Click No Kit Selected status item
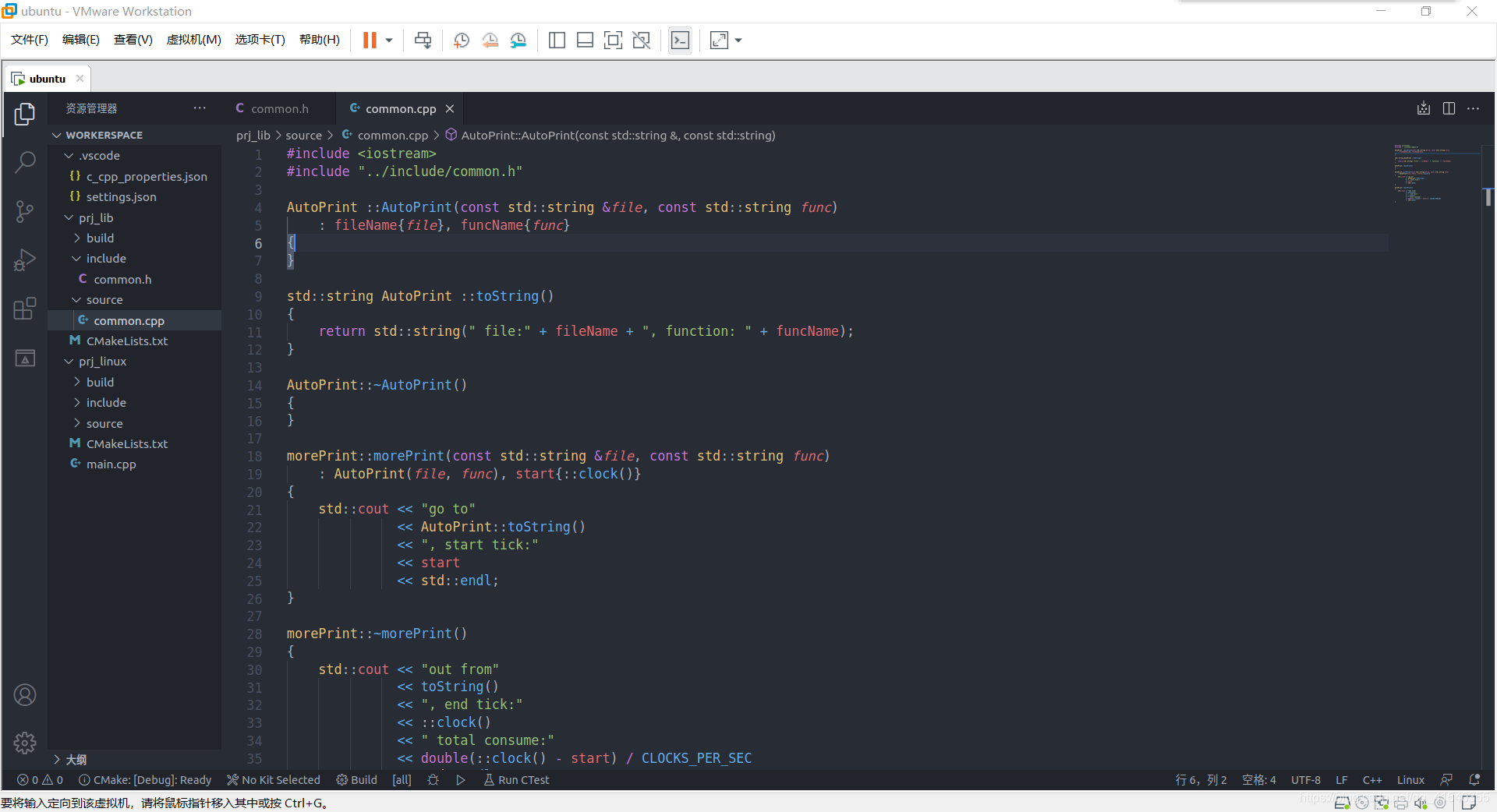This screenshot has width=1497, height=812. click(x=274, y=780)
